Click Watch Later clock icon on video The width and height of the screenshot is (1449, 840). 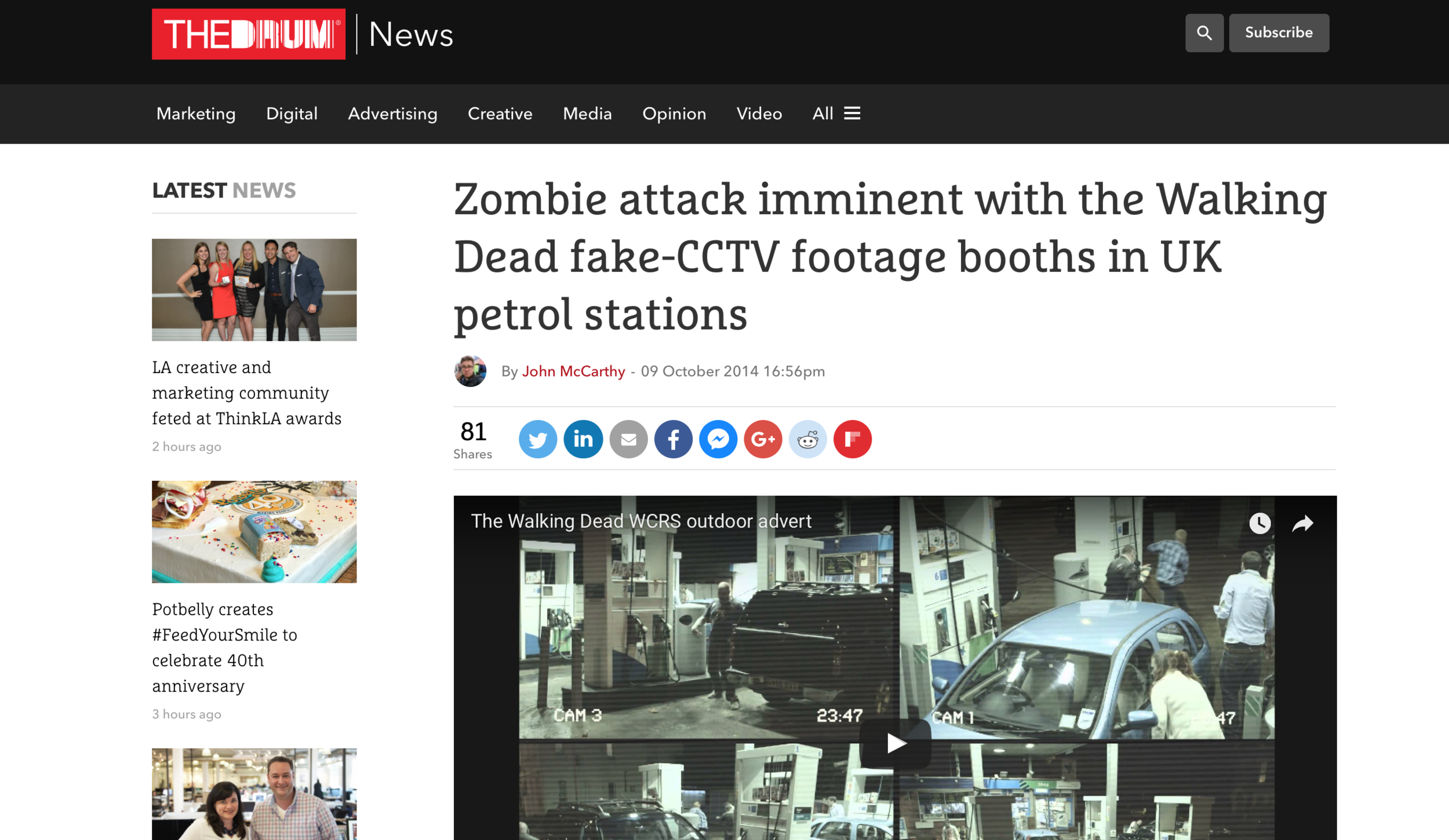tap(1259, 523)
